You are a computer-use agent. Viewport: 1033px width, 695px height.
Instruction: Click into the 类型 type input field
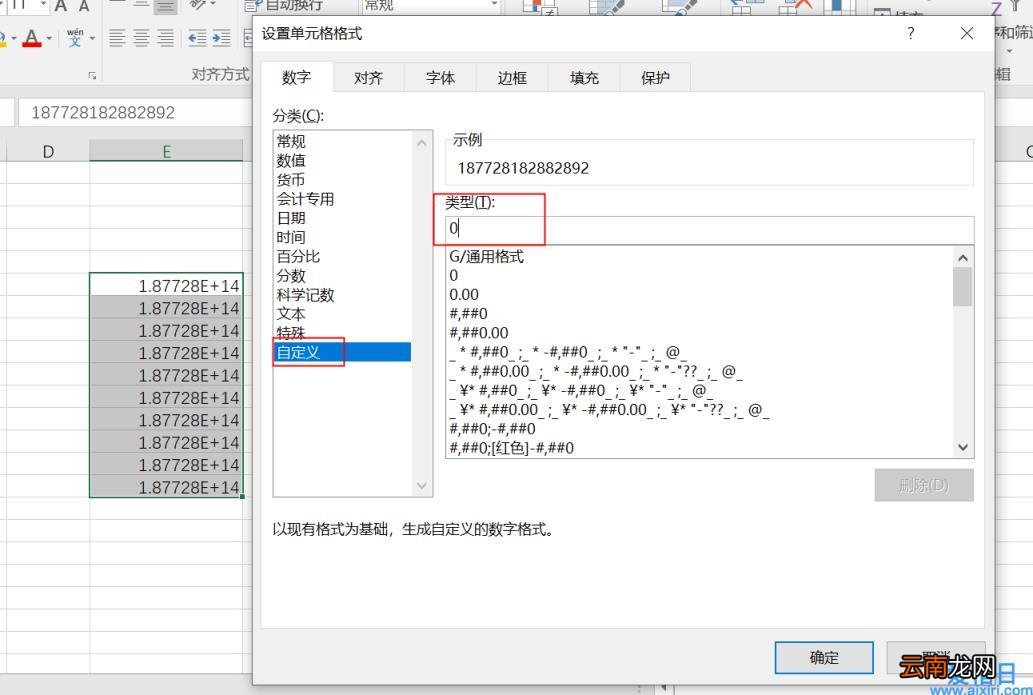[x=710, y=229]
